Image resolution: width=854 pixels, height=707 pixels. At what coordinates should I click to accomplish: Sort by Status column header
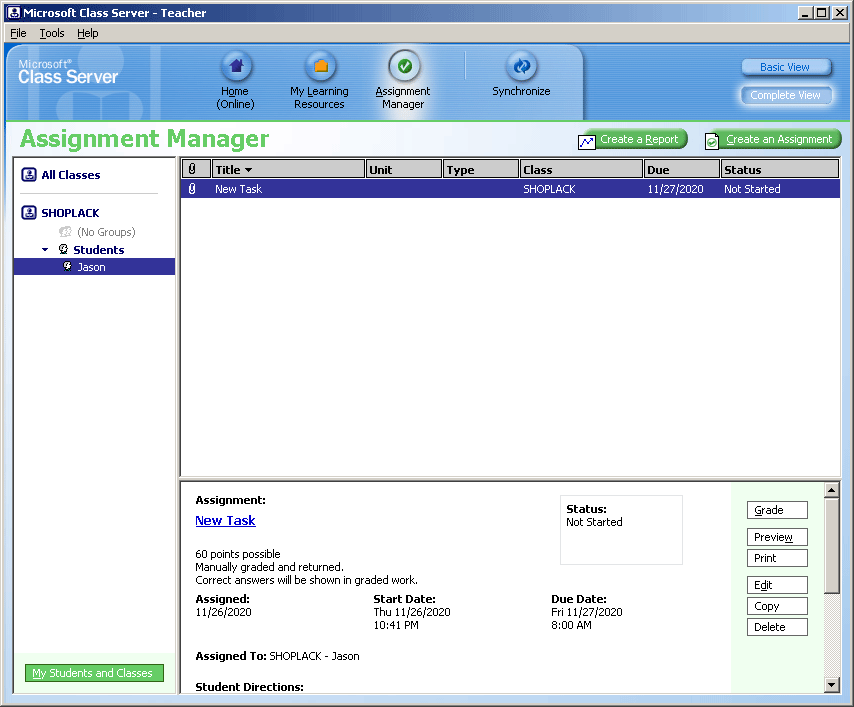pos(780,169)
